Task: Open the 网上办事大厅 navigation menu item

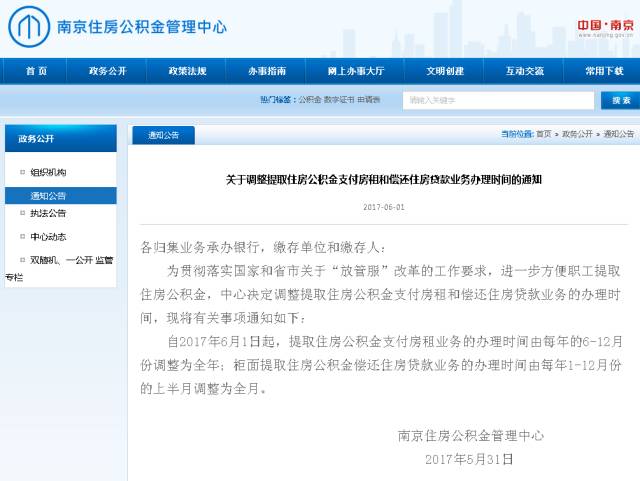Action: pyautogui.click(x=356, y=71)
